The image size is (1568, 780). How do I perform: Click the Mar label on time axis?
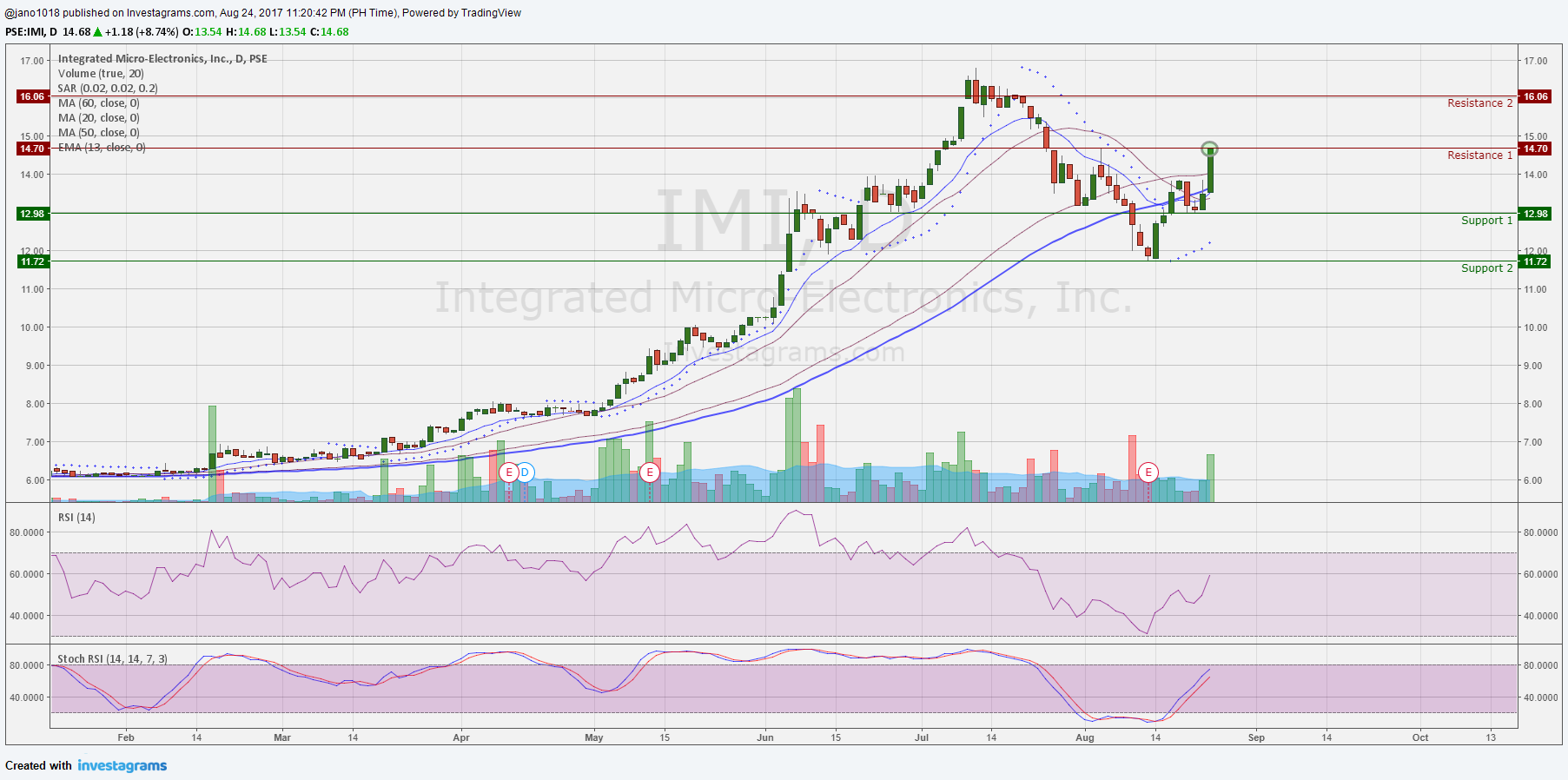(282, 737)
